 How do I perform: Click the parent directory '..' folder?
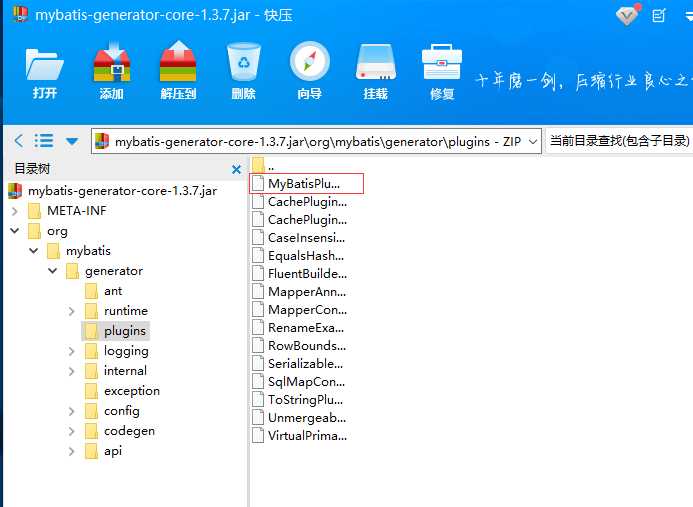tap(263, 165)
